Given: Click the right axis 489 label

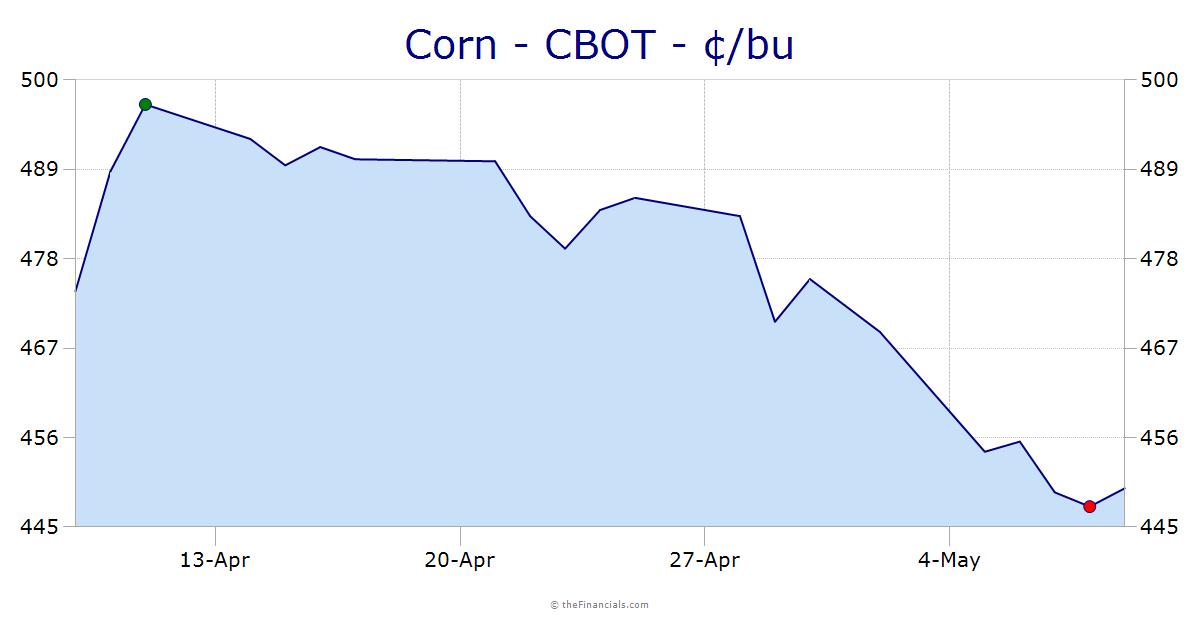Looking at the screenshot, I should [x=1159, y=169].
